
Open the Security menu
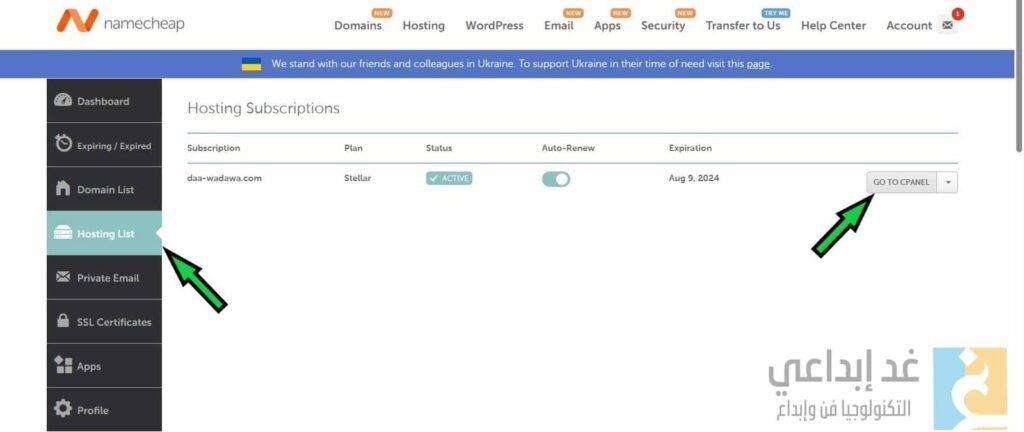663,25
